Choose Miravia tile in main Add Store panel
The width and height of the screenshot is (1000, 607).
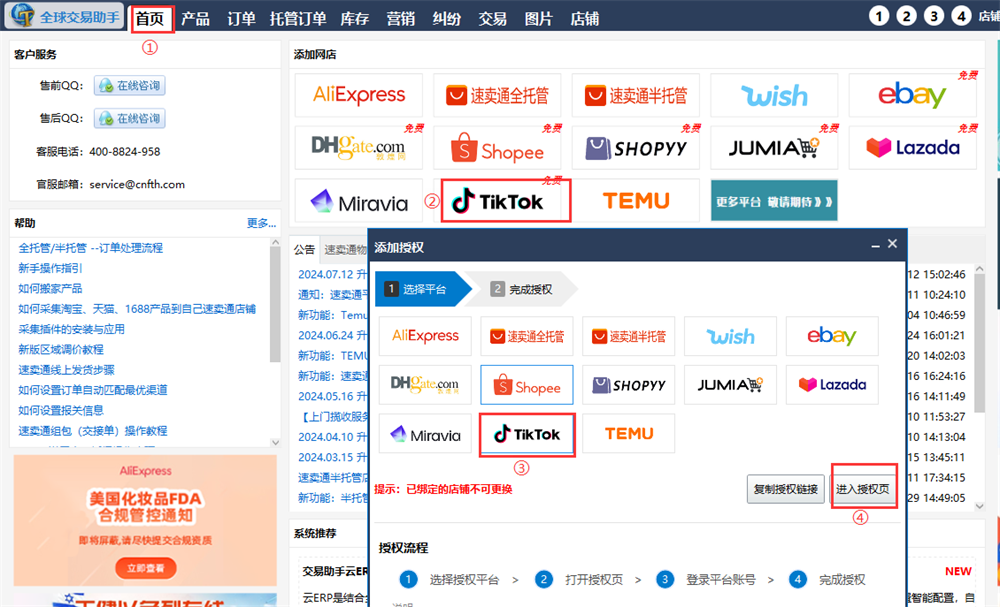[358, 201]
